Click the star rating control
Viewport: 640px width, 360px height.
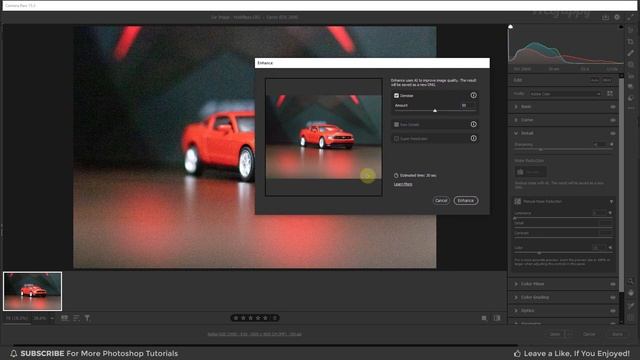[x=255, y=318]
